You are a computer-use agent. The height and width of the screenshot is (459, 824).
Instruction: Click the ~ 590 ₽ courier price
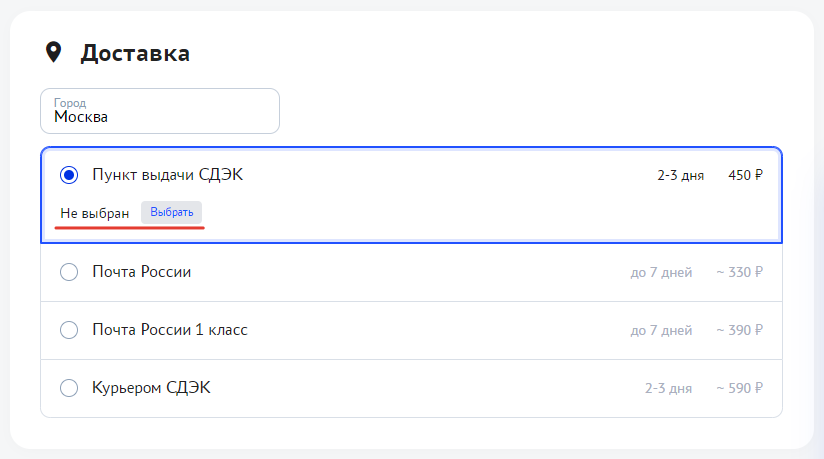[739, 388]
